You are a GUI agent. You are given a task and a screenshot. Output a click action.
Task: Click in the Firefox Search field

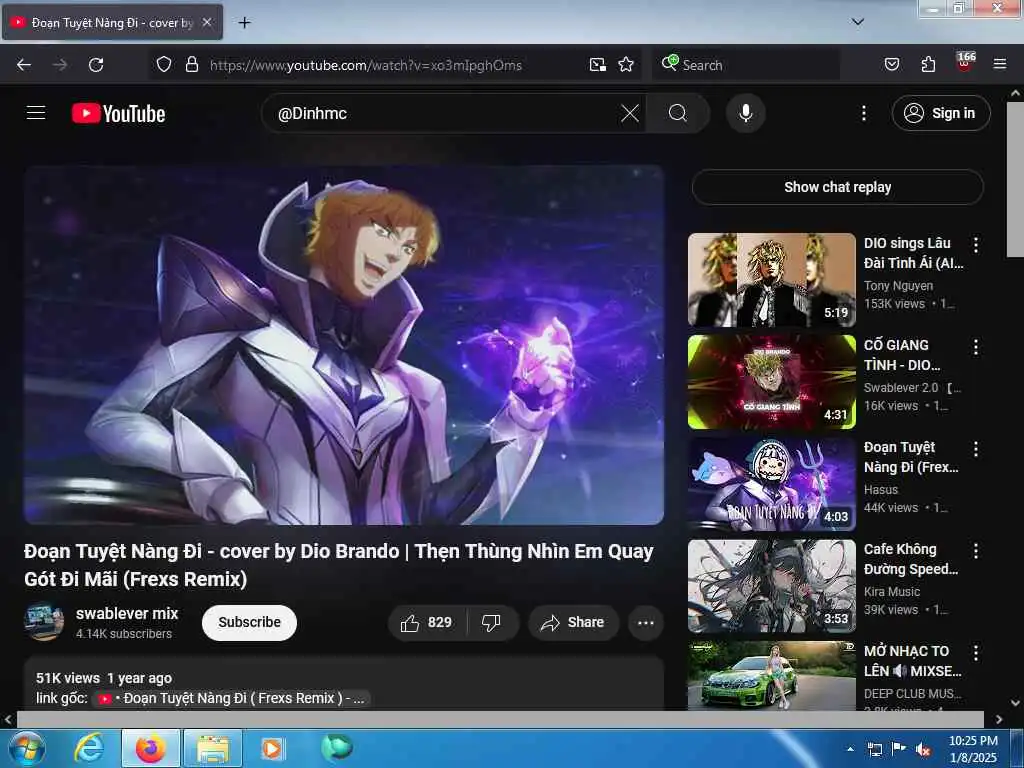[x=744, y=65]
